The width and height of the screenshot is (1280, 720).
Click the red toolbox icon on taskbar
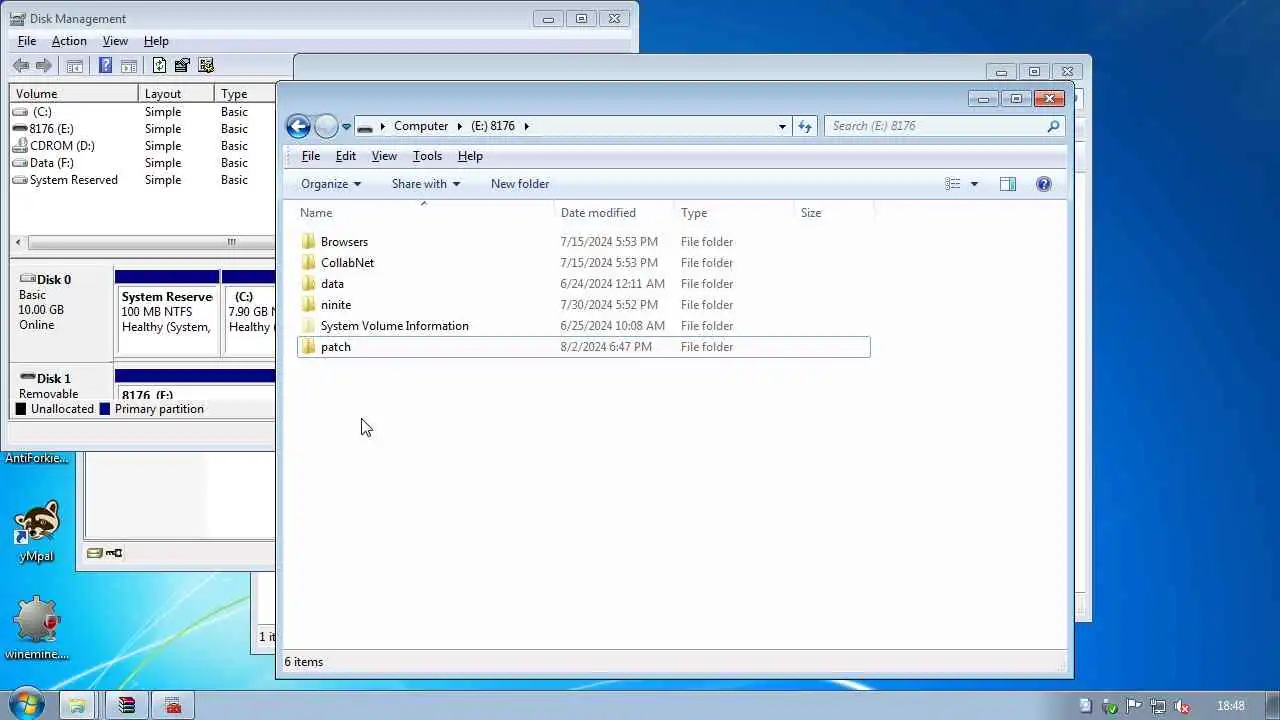(x=172, y=705)
